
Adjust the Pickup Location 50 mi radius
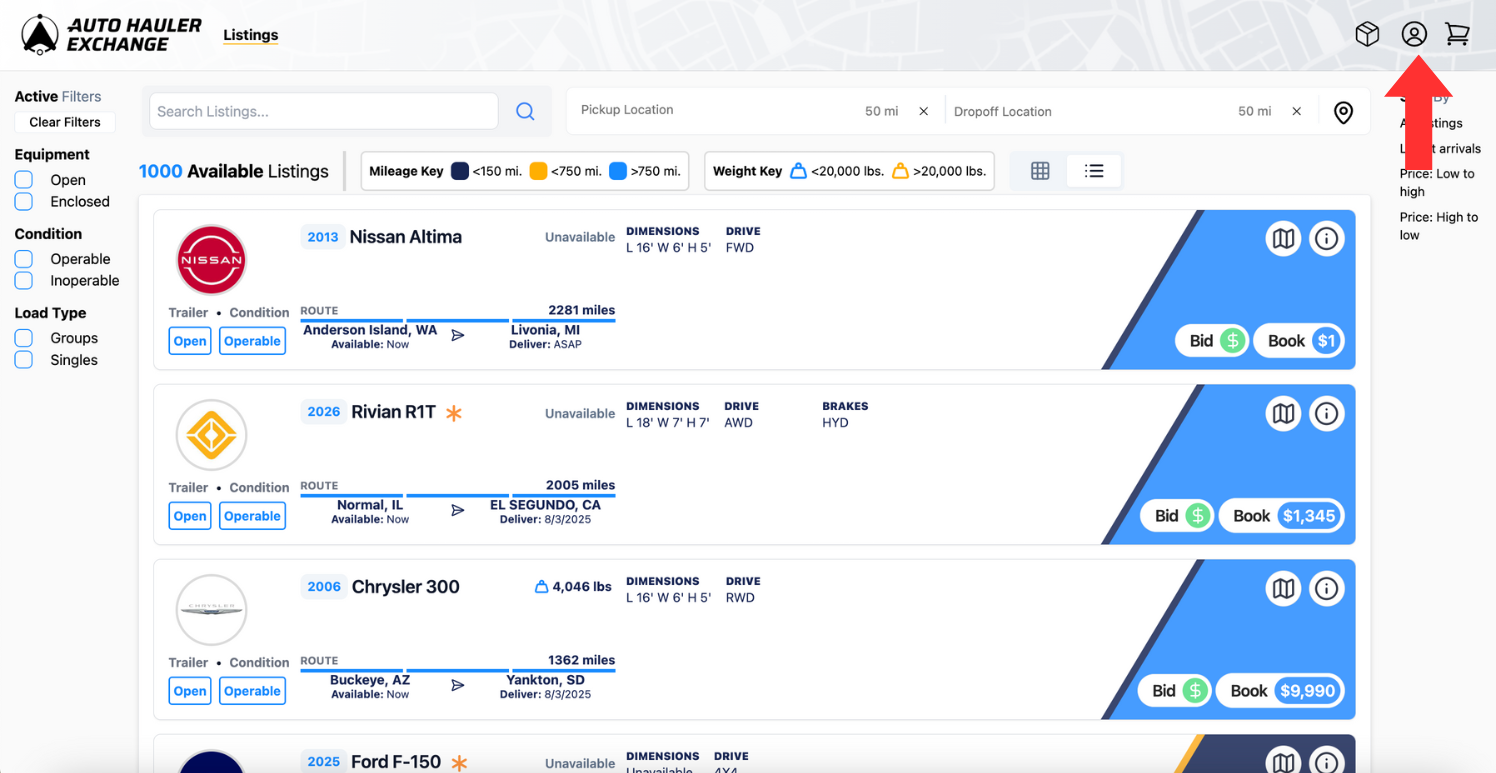(881, 111)
